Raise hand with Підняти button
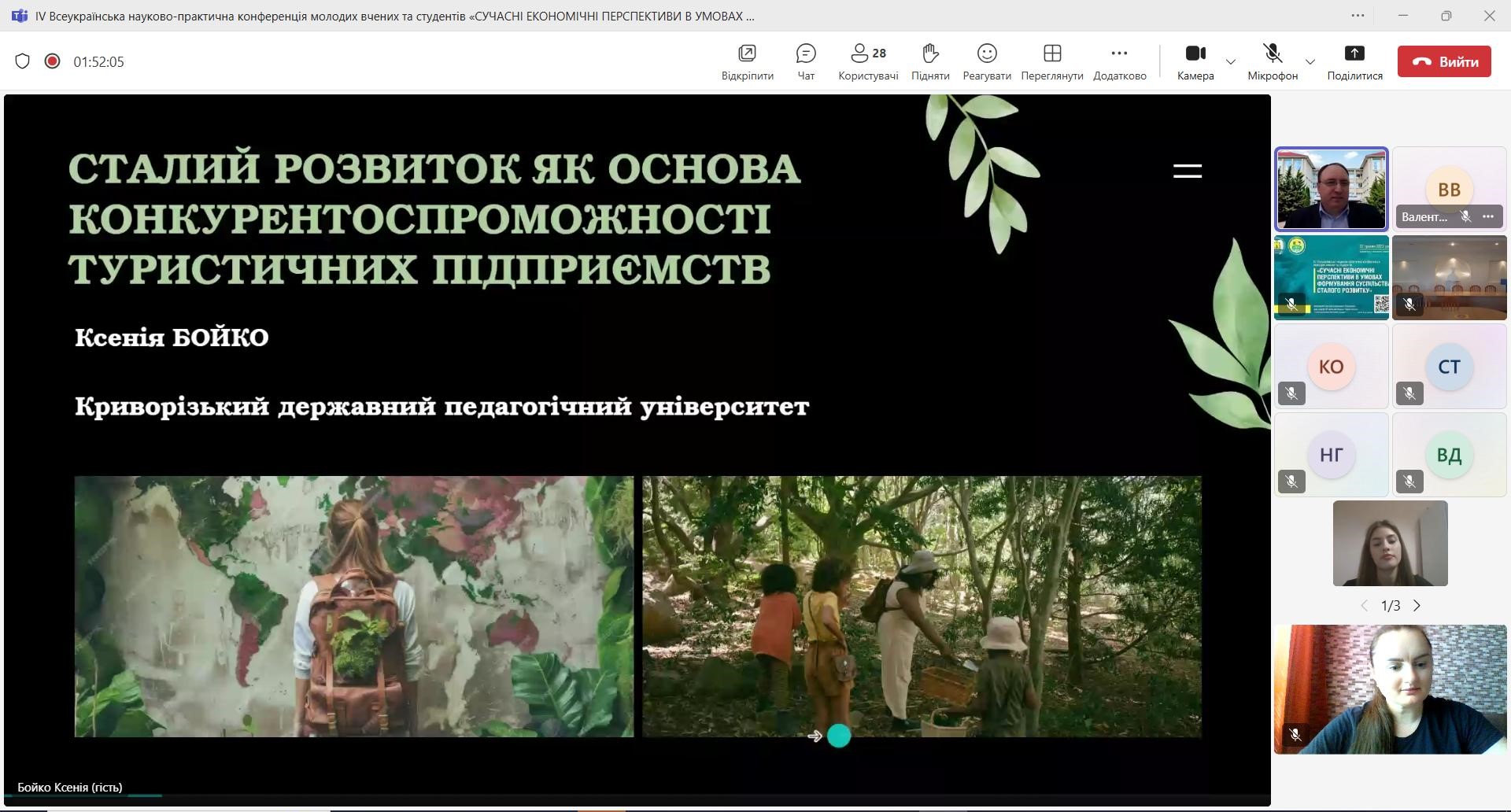 [x=930, y=61]
